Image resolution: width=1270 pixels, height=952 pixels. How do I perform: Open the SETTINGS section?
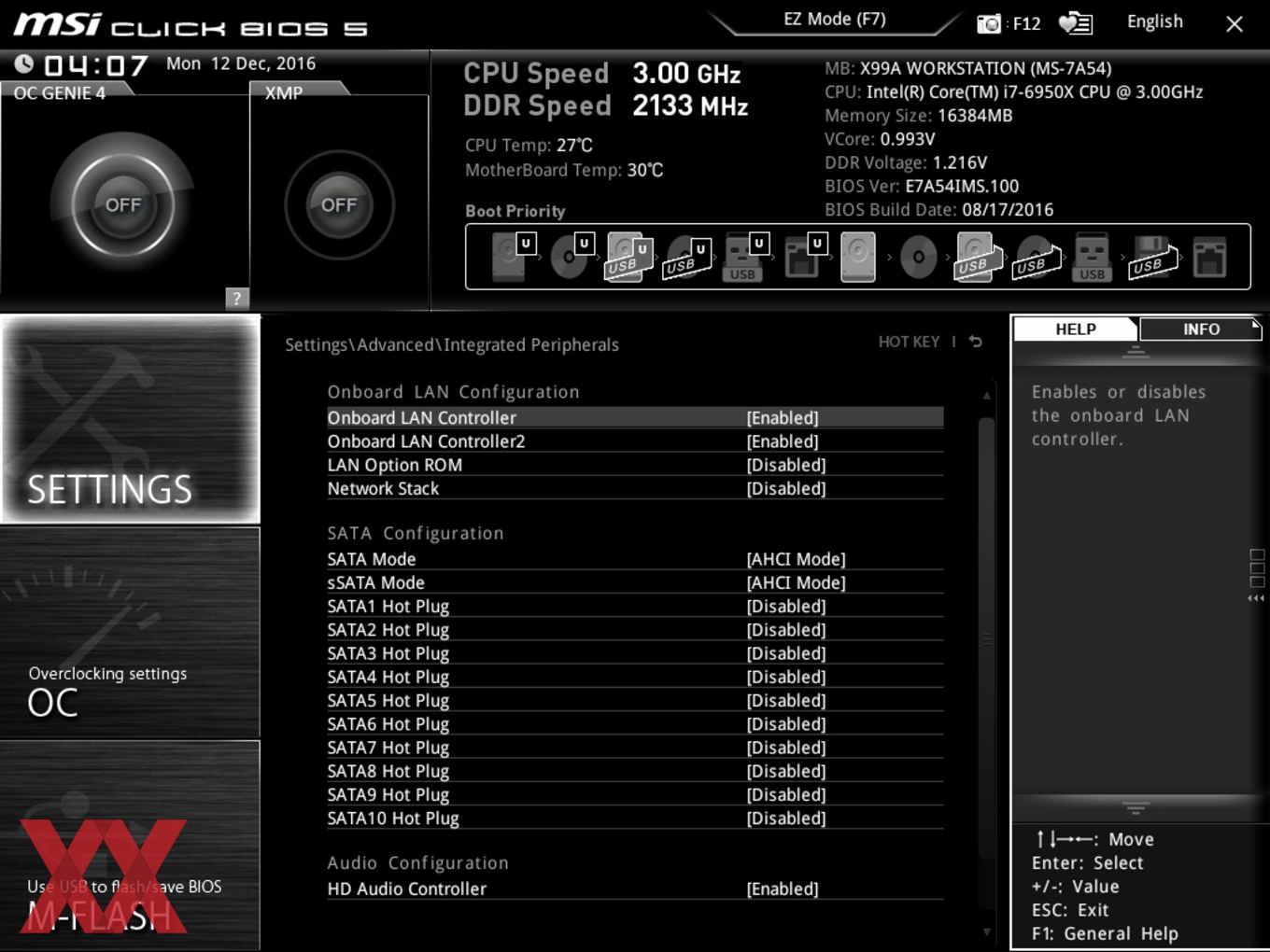[131, 419]
